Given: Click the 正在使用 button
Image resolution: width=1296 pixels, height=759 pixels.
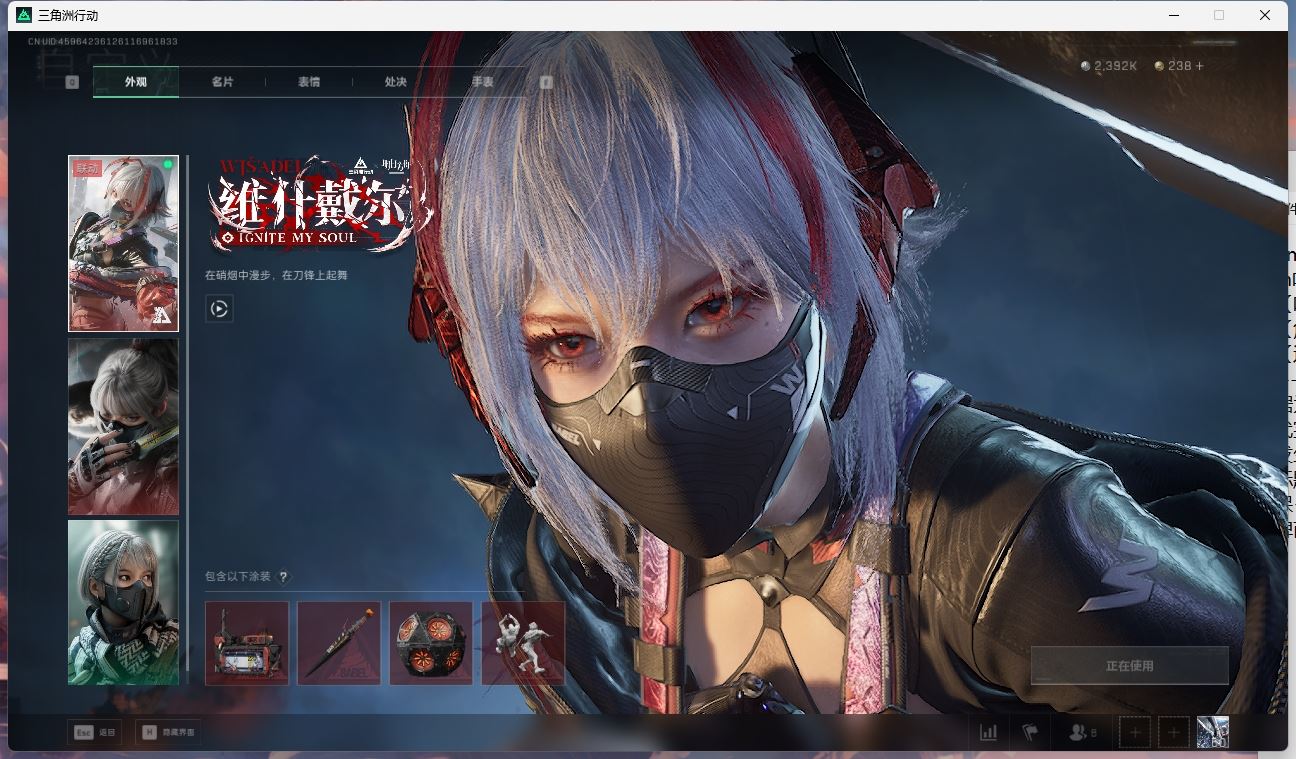Looking at the screenshot, I should pyautogui.click(x=1129, y=666).
